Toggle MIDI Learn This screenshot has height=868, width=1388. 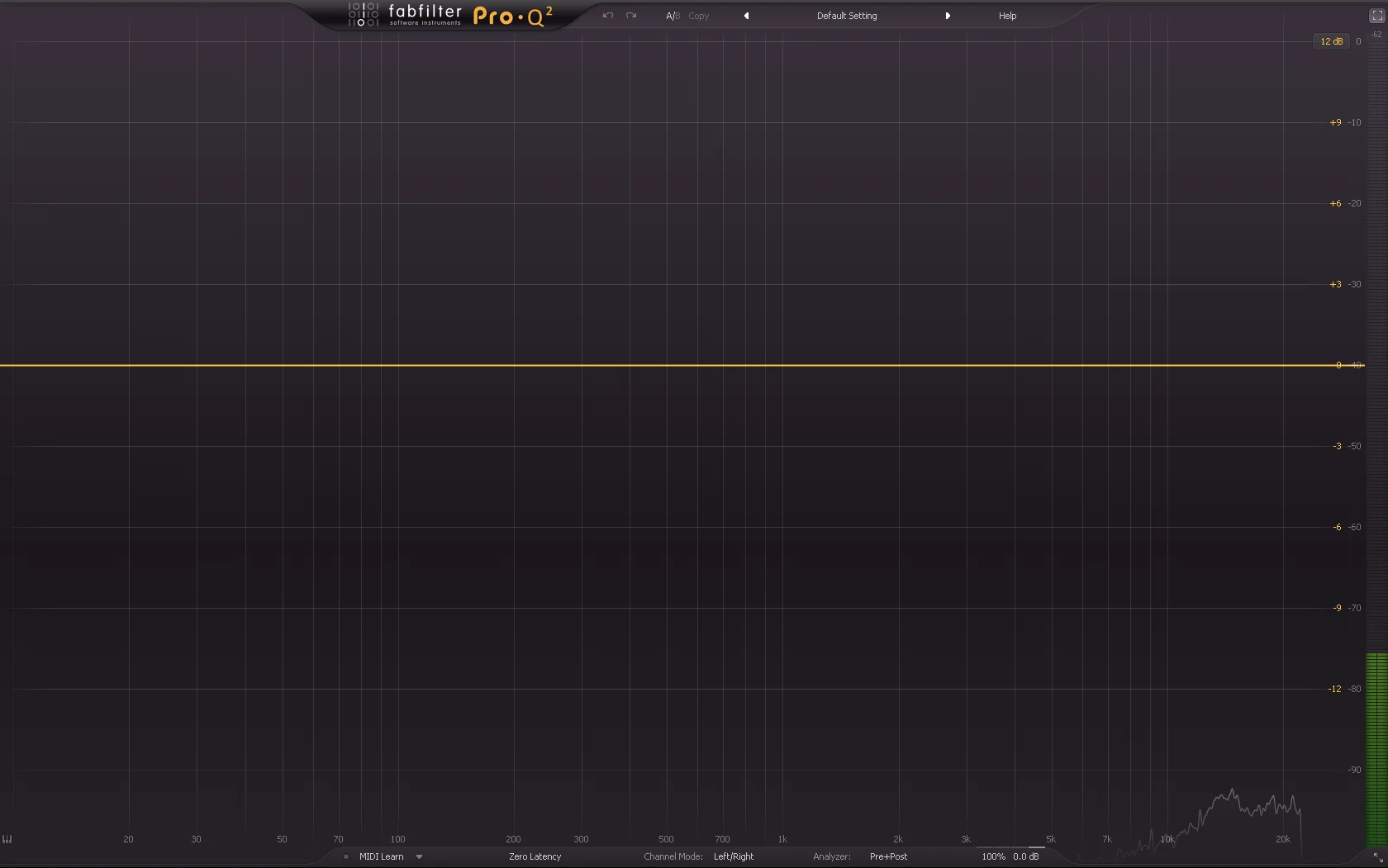pos(381,856)
